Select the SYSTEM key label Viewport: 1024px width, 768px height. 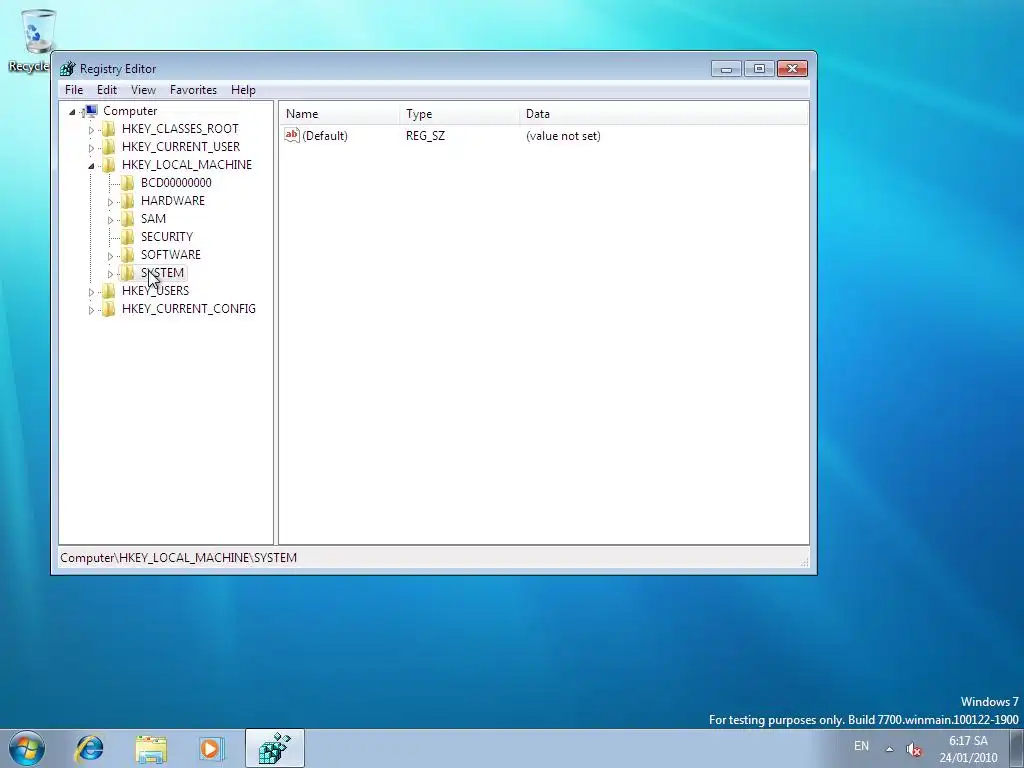click(x=163, y=273)
